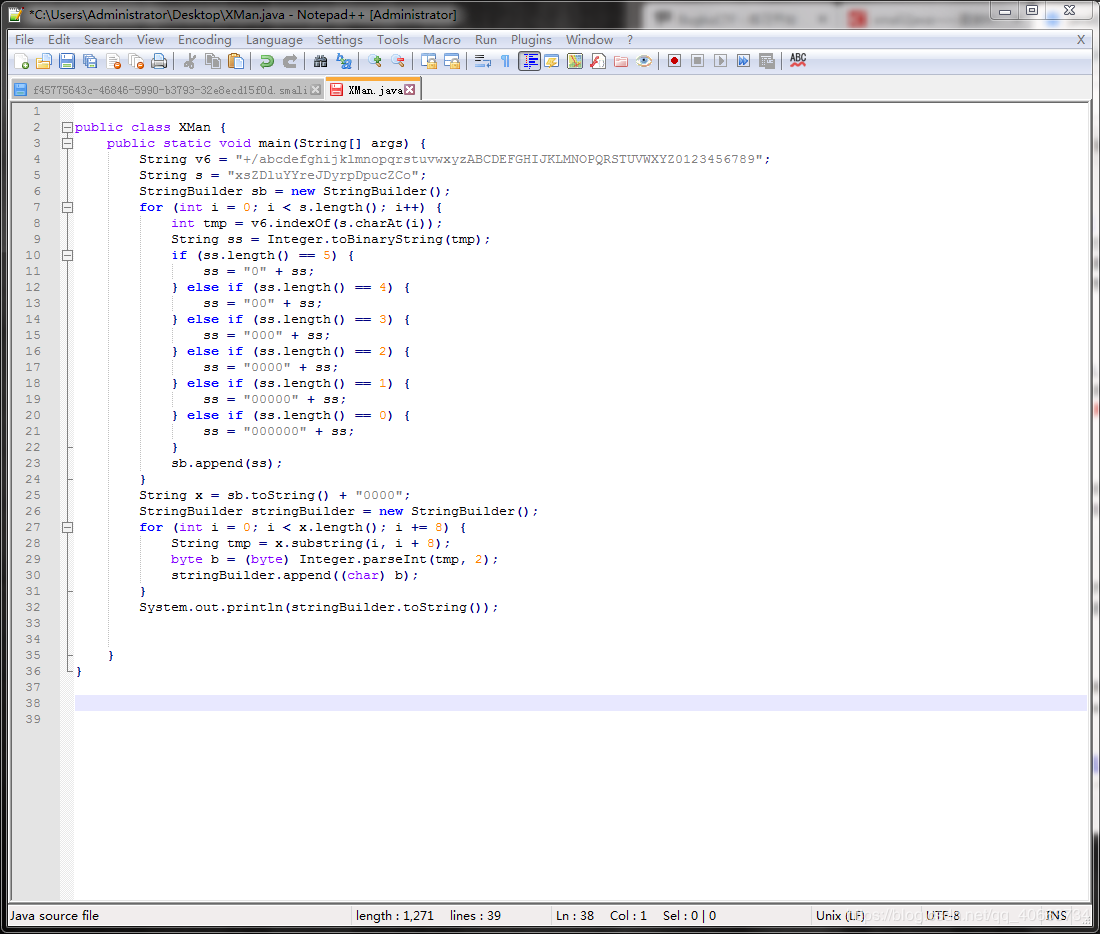Collapse the if block fold at line 10
Viewport: 1100px width, 934px height.
[67, 255]
